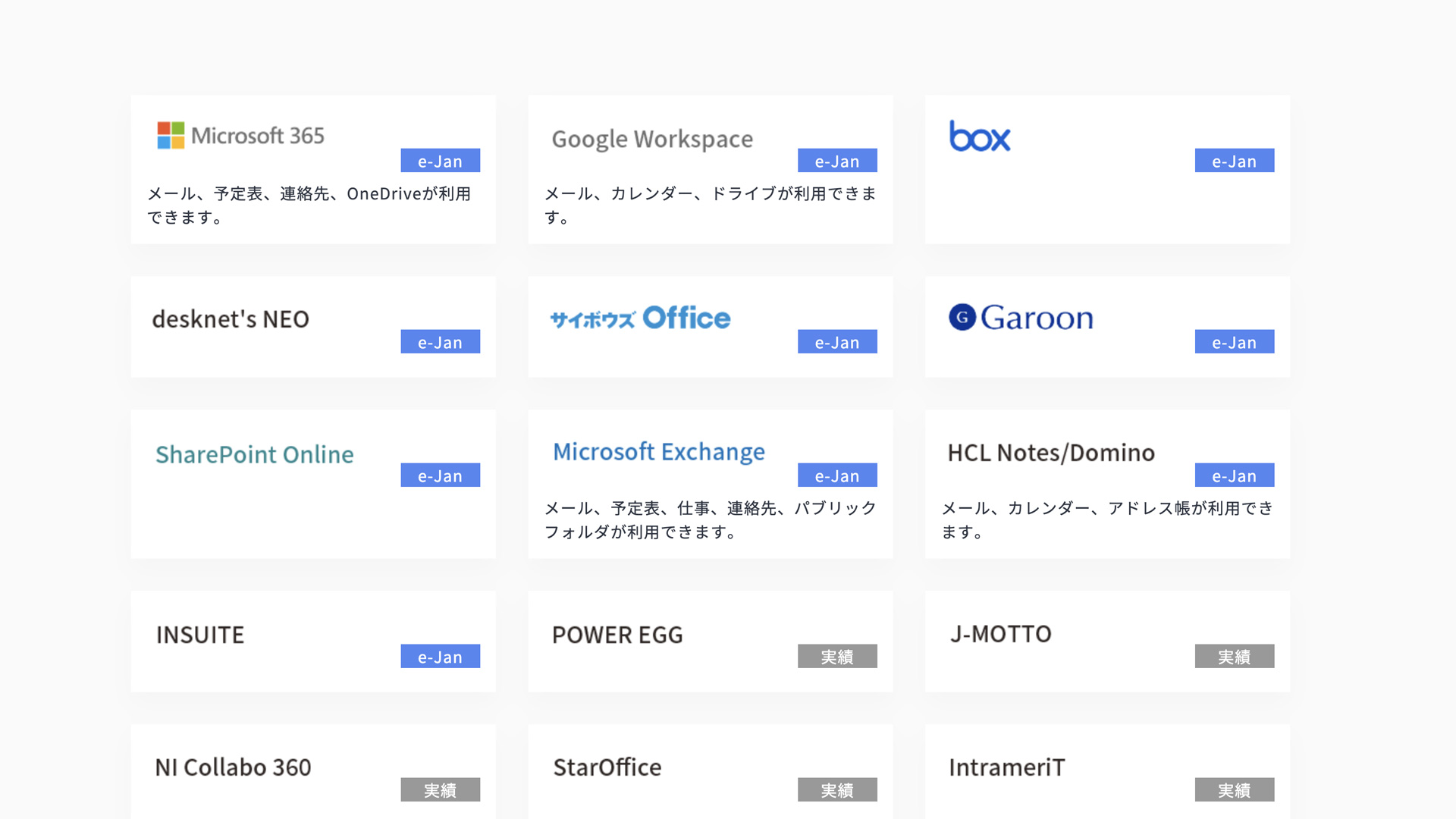Select the IntrameriT logo
Screen dimensions: 1456x819
[x=1007, y=767]
